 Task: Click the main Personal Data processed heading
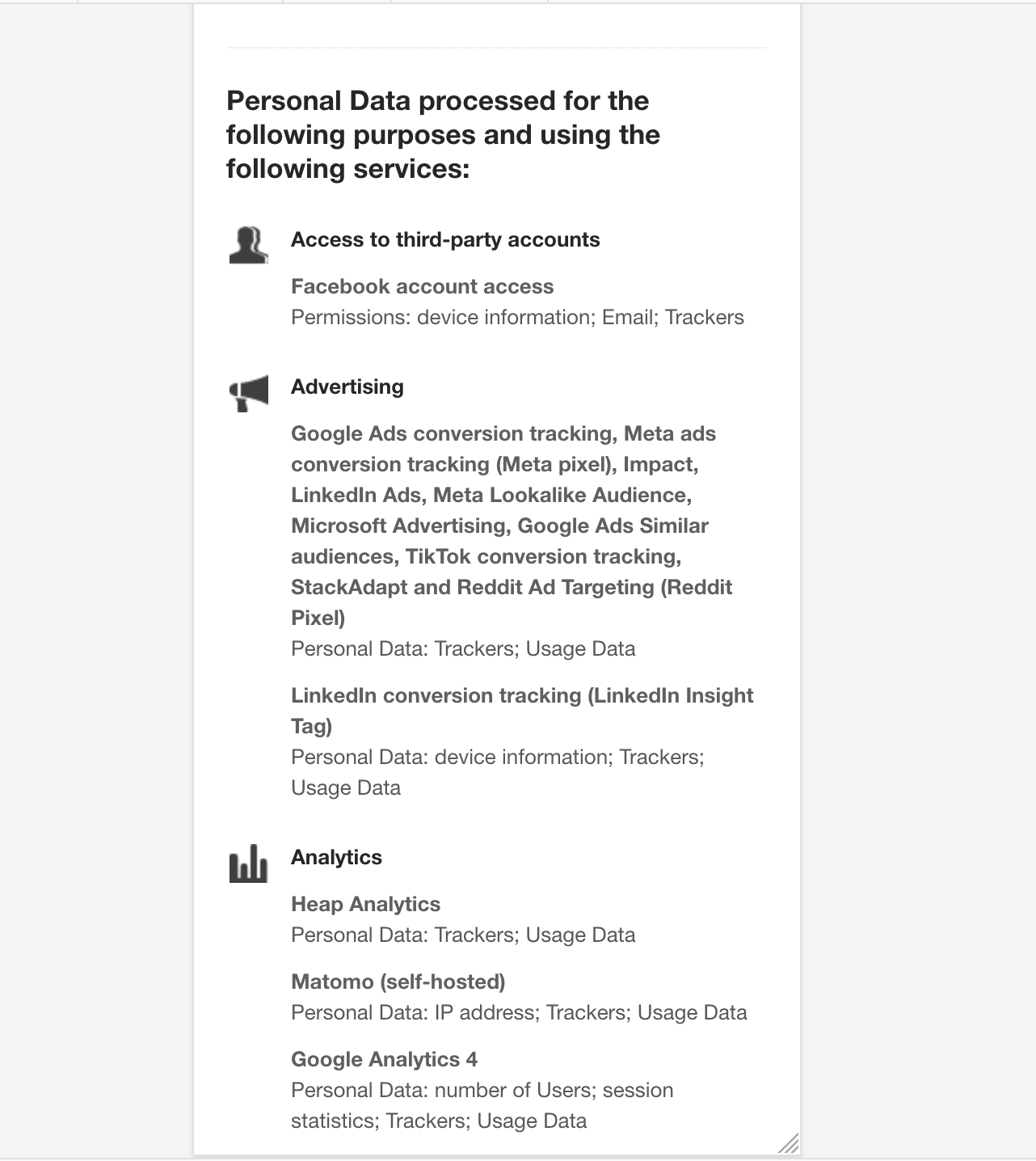(443, 134)
